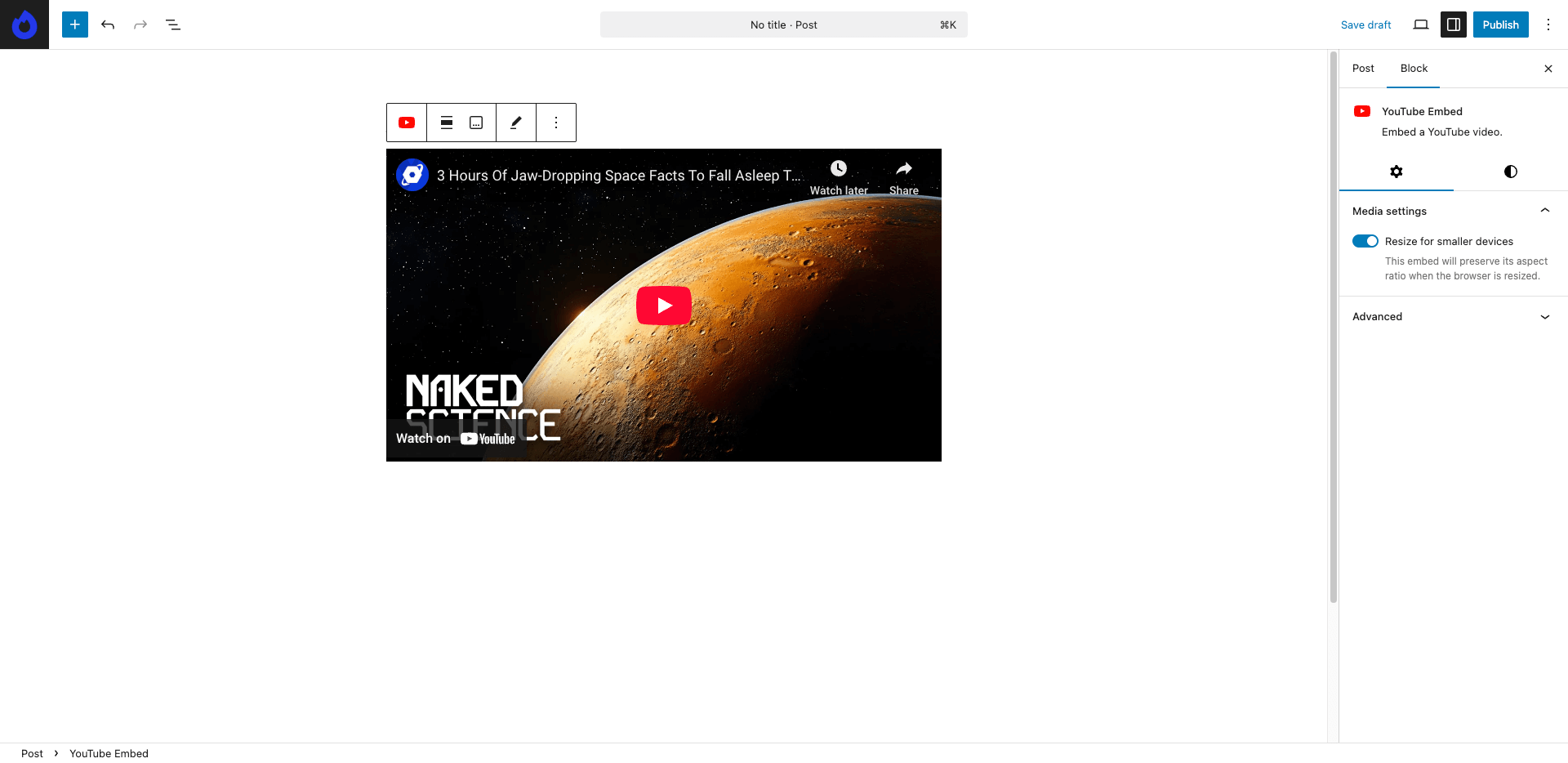This screenshot has width=1568, height=763.
Task: Click the red YouTube Embed sidebar icon
Action: click(1362, 111)
